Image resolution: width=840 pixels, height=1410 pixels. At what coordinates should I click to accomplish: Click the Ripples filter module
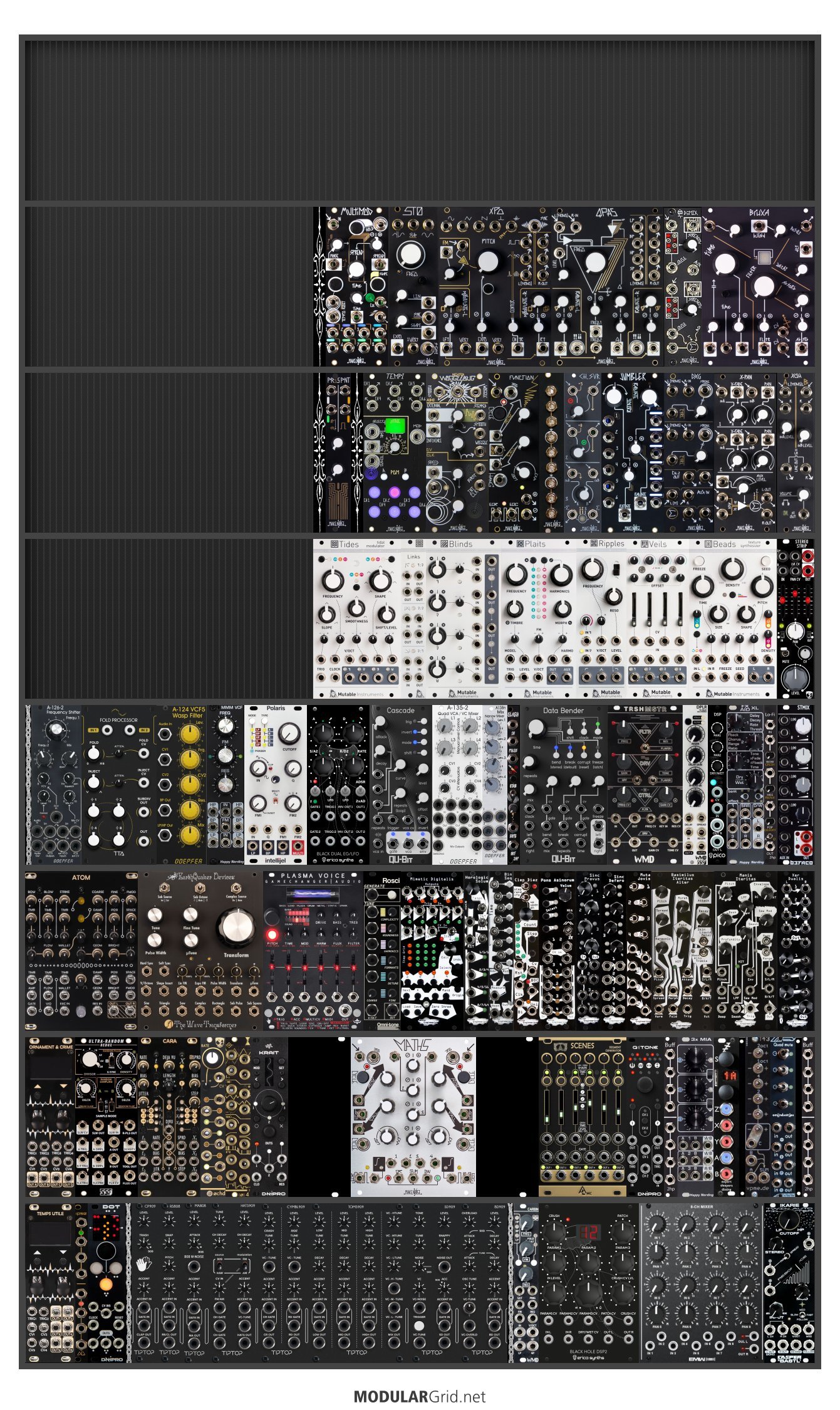click(x=601, y=619)
